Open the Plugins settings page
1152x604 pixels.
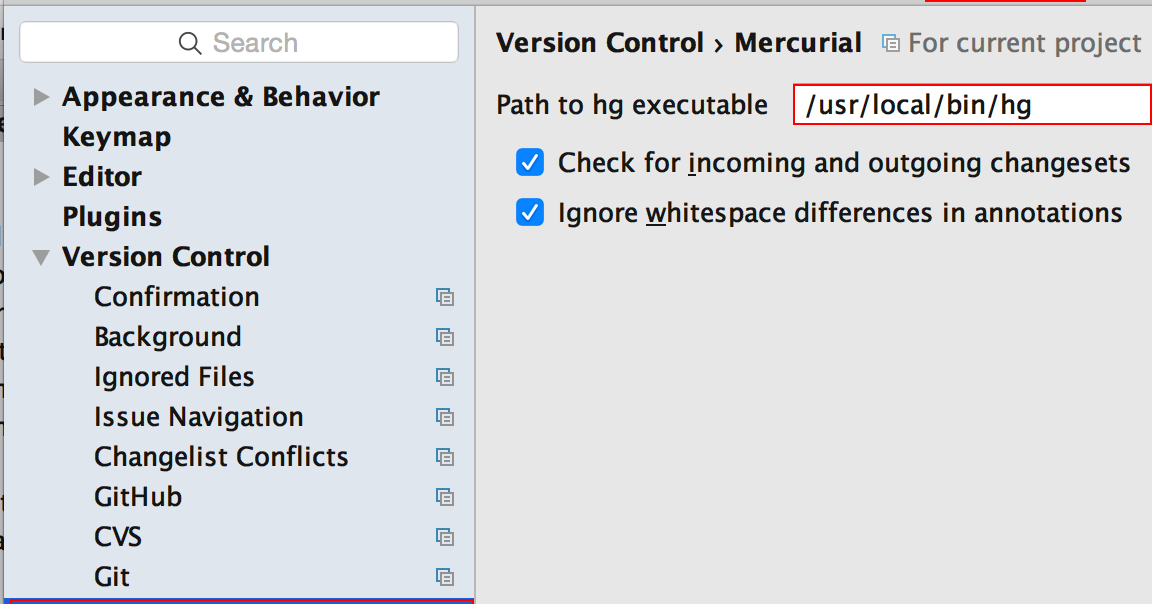click(111, 216)
